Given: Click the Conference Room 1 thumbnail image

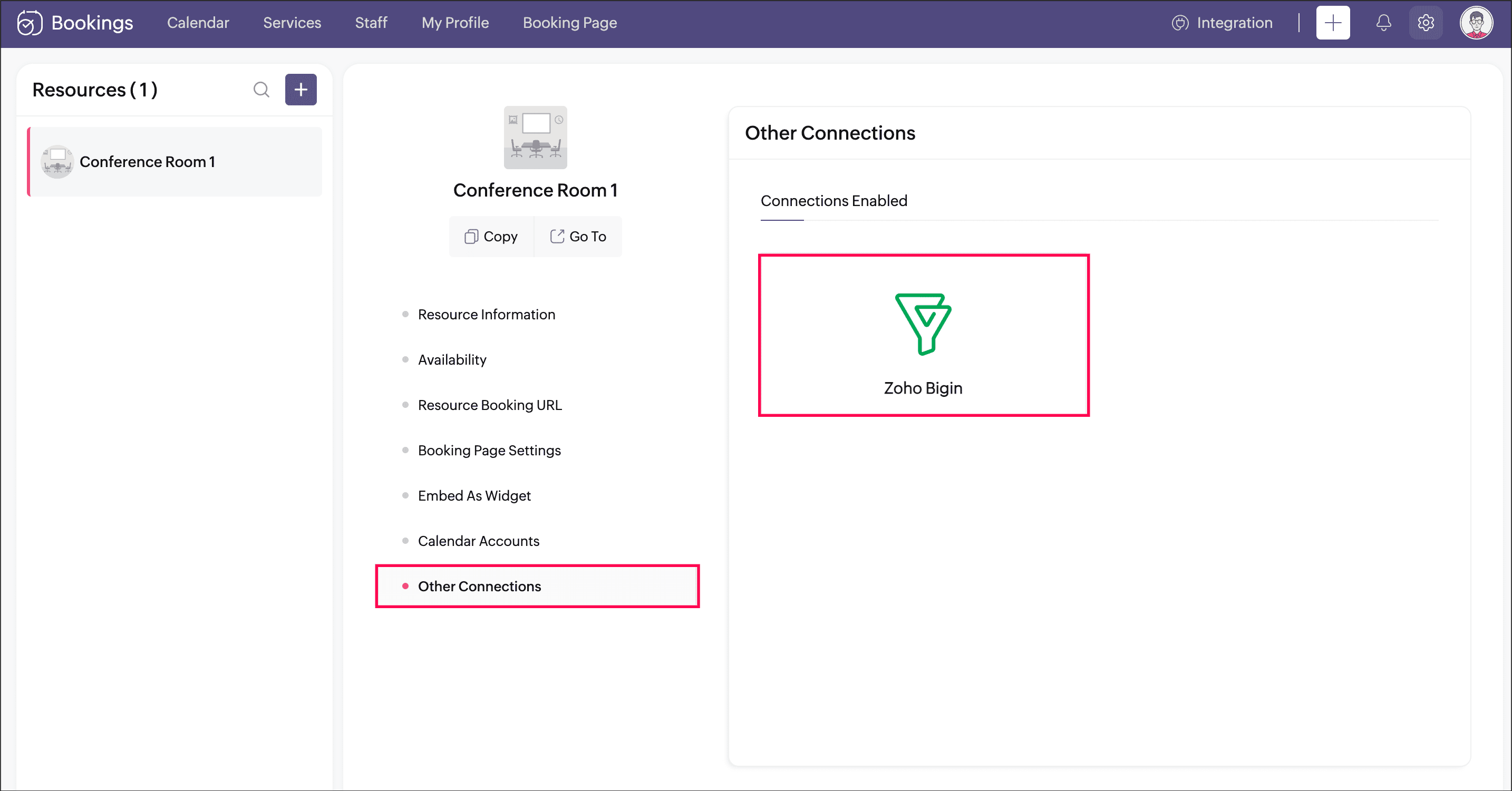Looking at the screenshot, I should tap(535, 138).
